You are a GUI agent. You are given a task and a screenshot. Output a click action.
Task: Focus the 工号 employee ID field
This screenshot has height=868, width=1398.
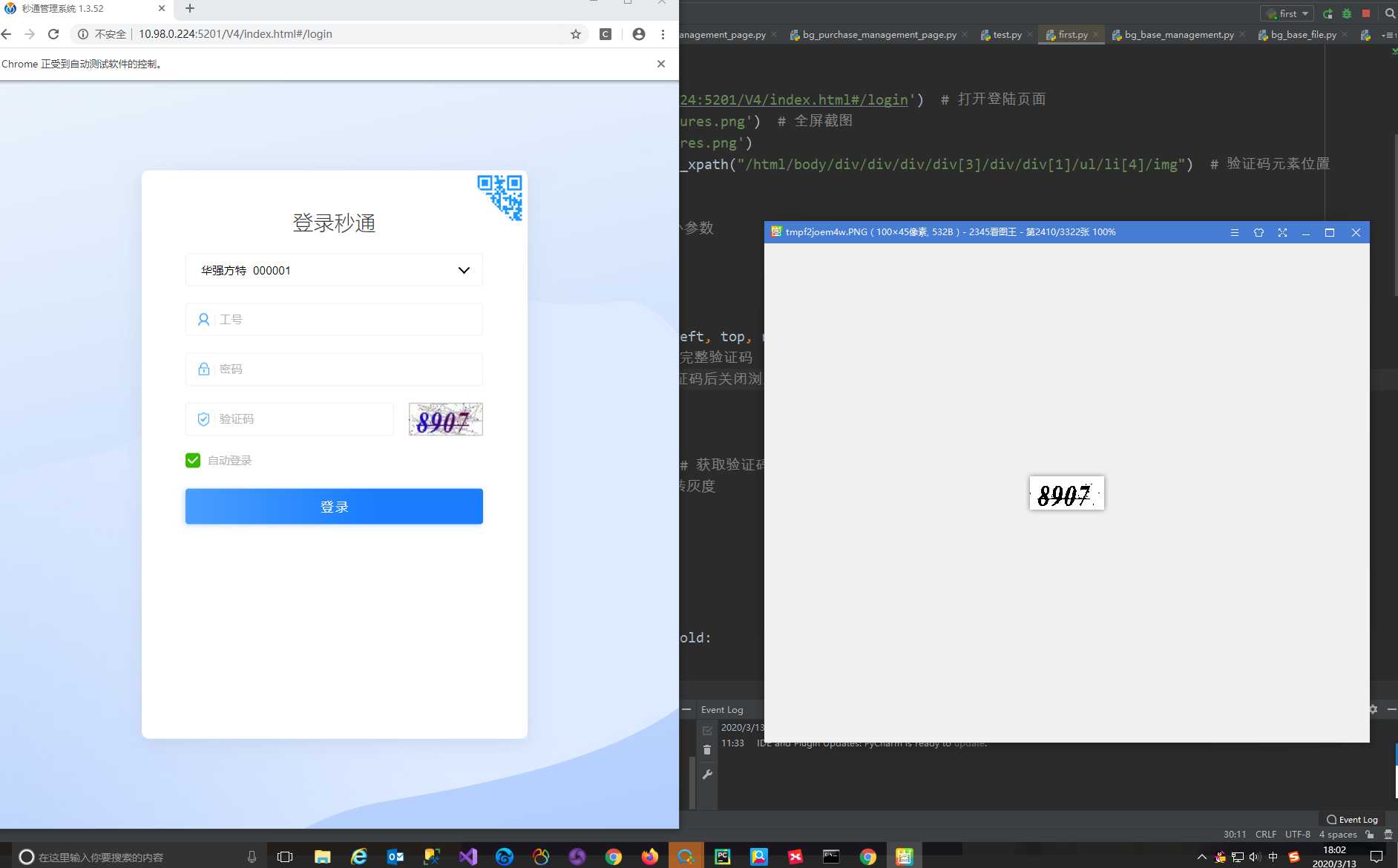pyautogui.click(x=334, y=320)
